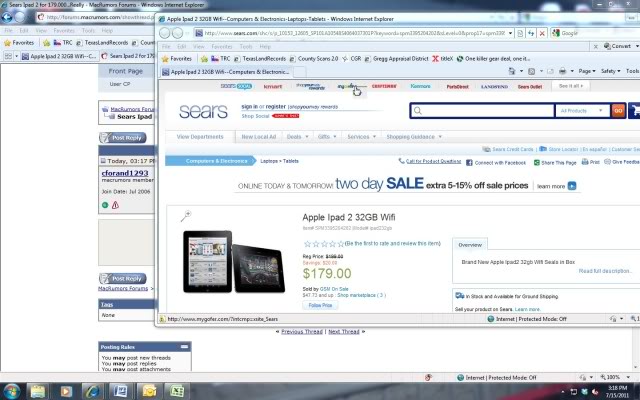Click the Back arrow in the MacRumors window
640x400 pixels.
click(7, 18)
